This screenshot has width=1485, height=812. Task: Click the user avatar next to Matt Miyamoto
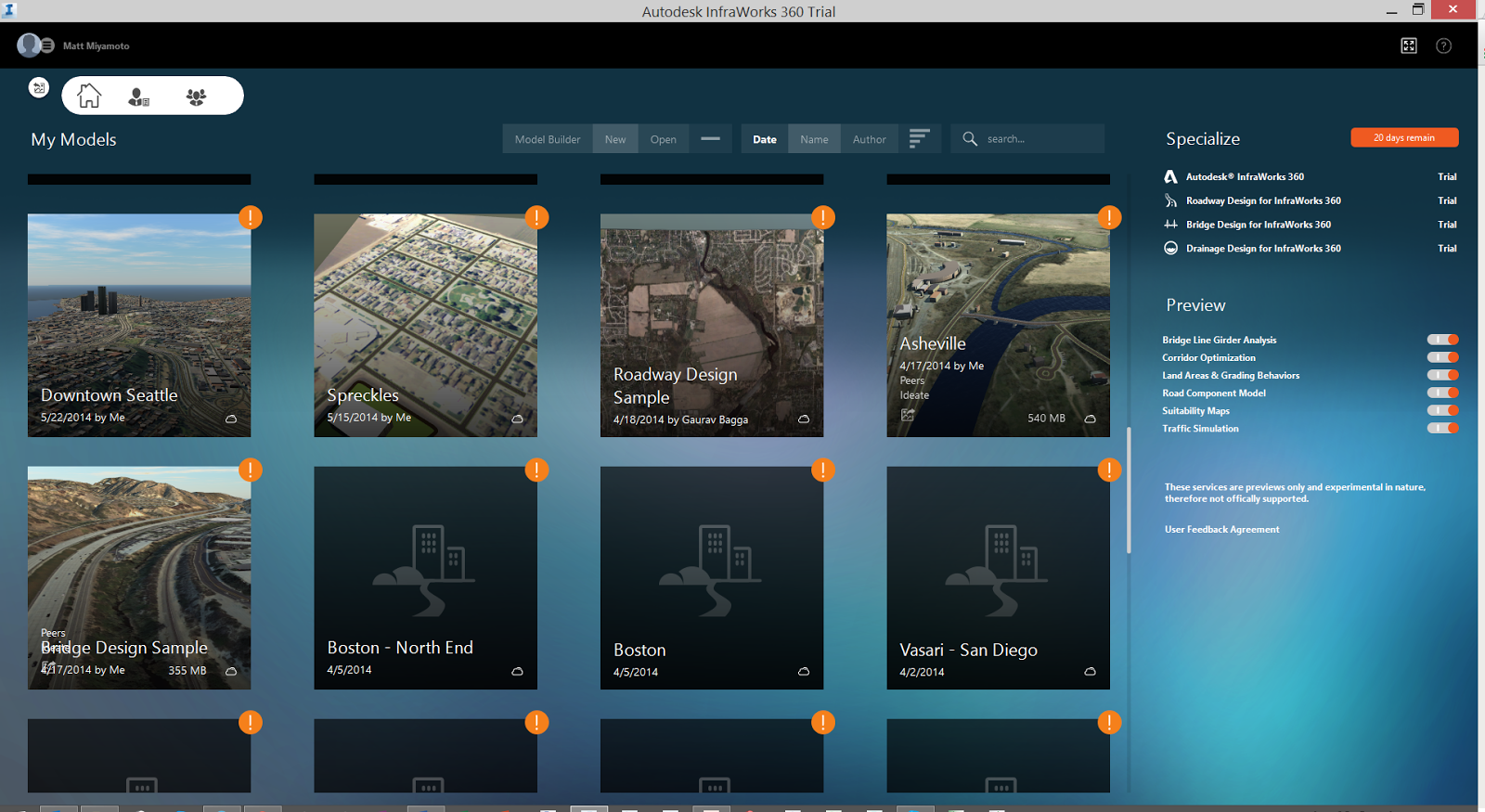coord(30,45)
